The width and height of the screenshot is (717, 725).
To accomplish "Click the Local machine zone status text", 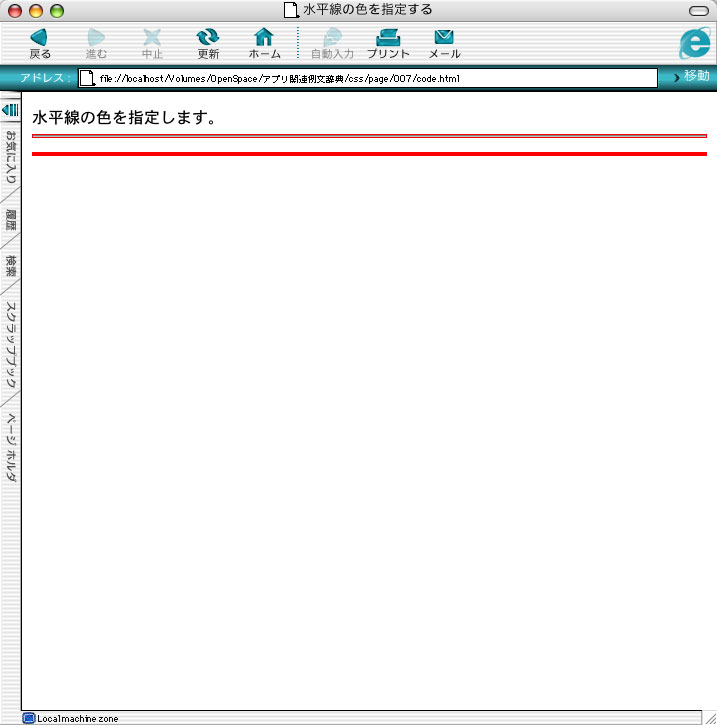I will click(78, 719).
